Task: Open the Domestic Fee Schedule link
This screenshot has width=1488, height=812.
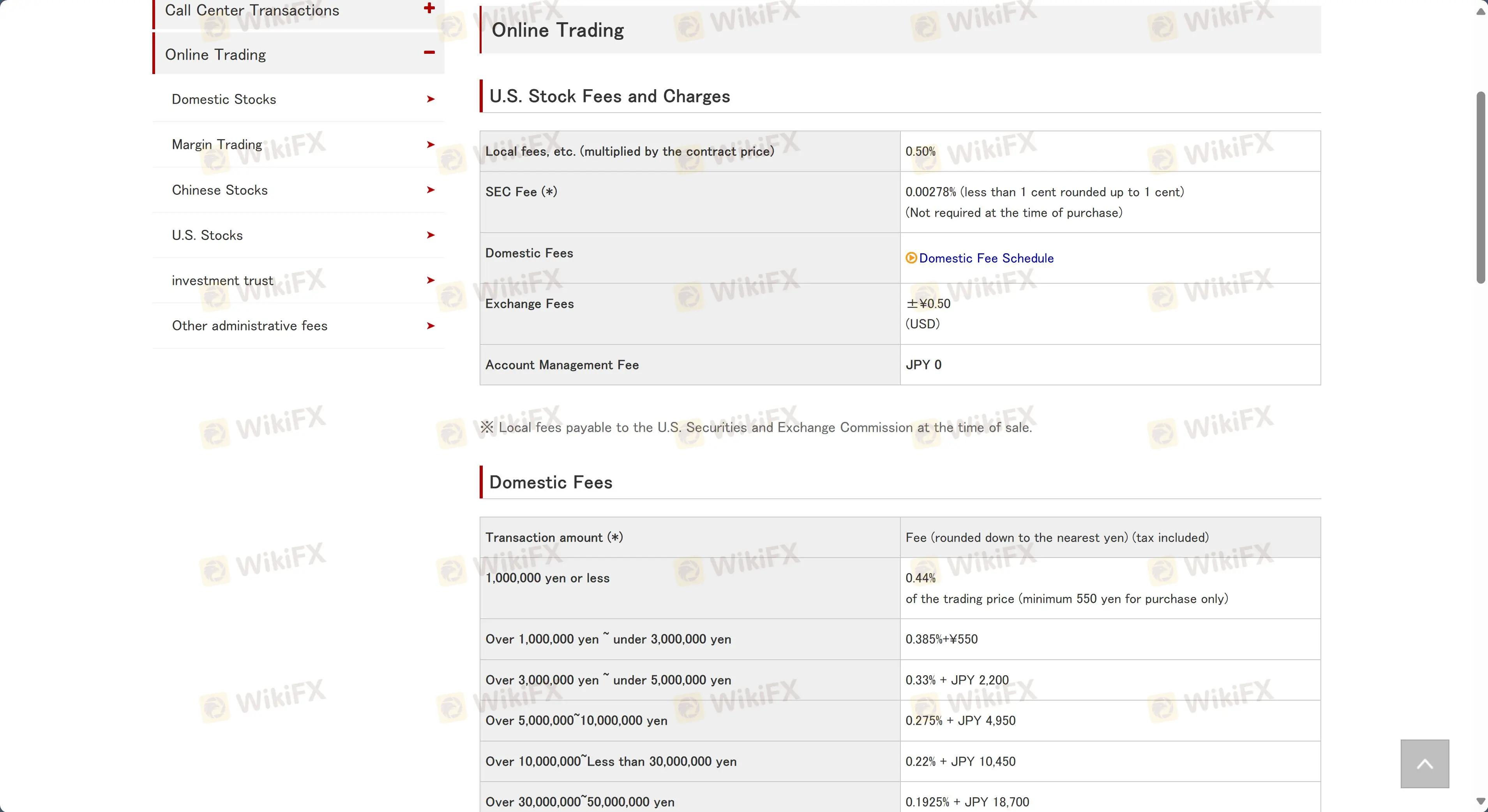Action: [986, 258]
